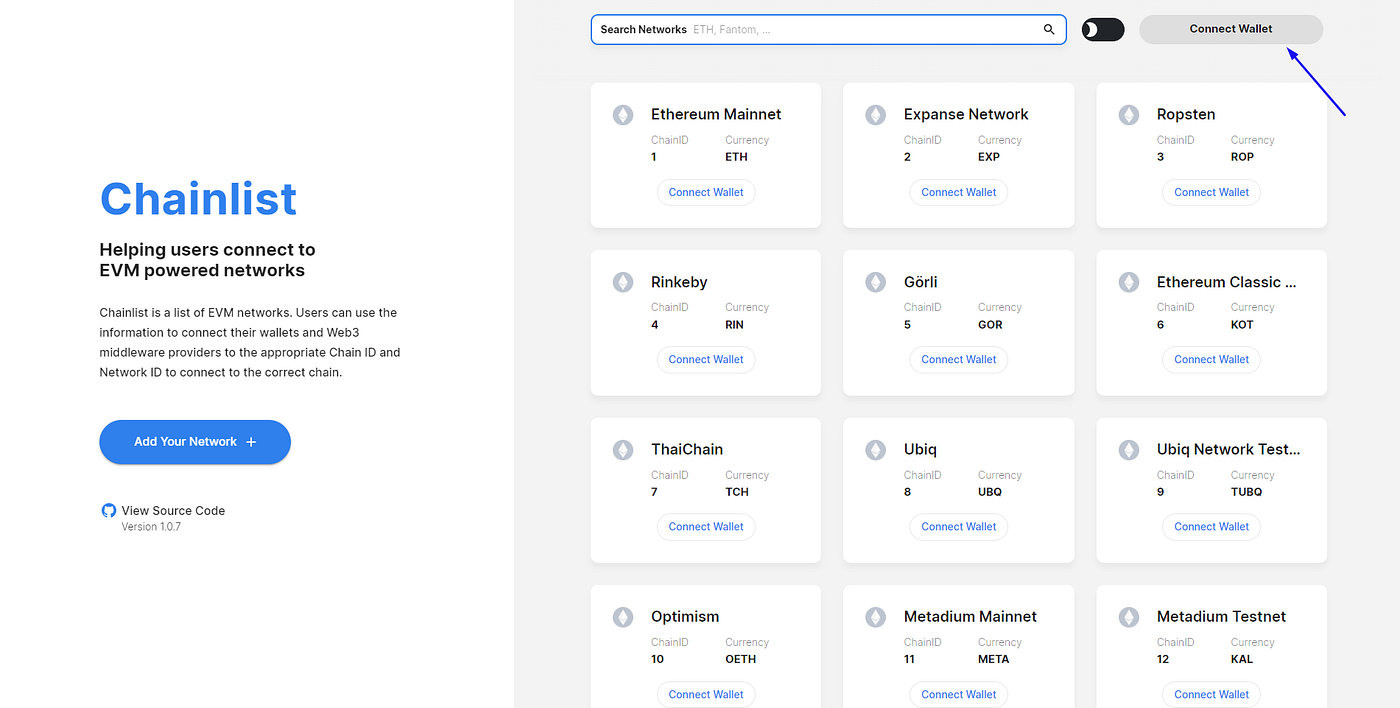
Task: Connect wallet to Metadium Mainnet
Action: [959, 694]
